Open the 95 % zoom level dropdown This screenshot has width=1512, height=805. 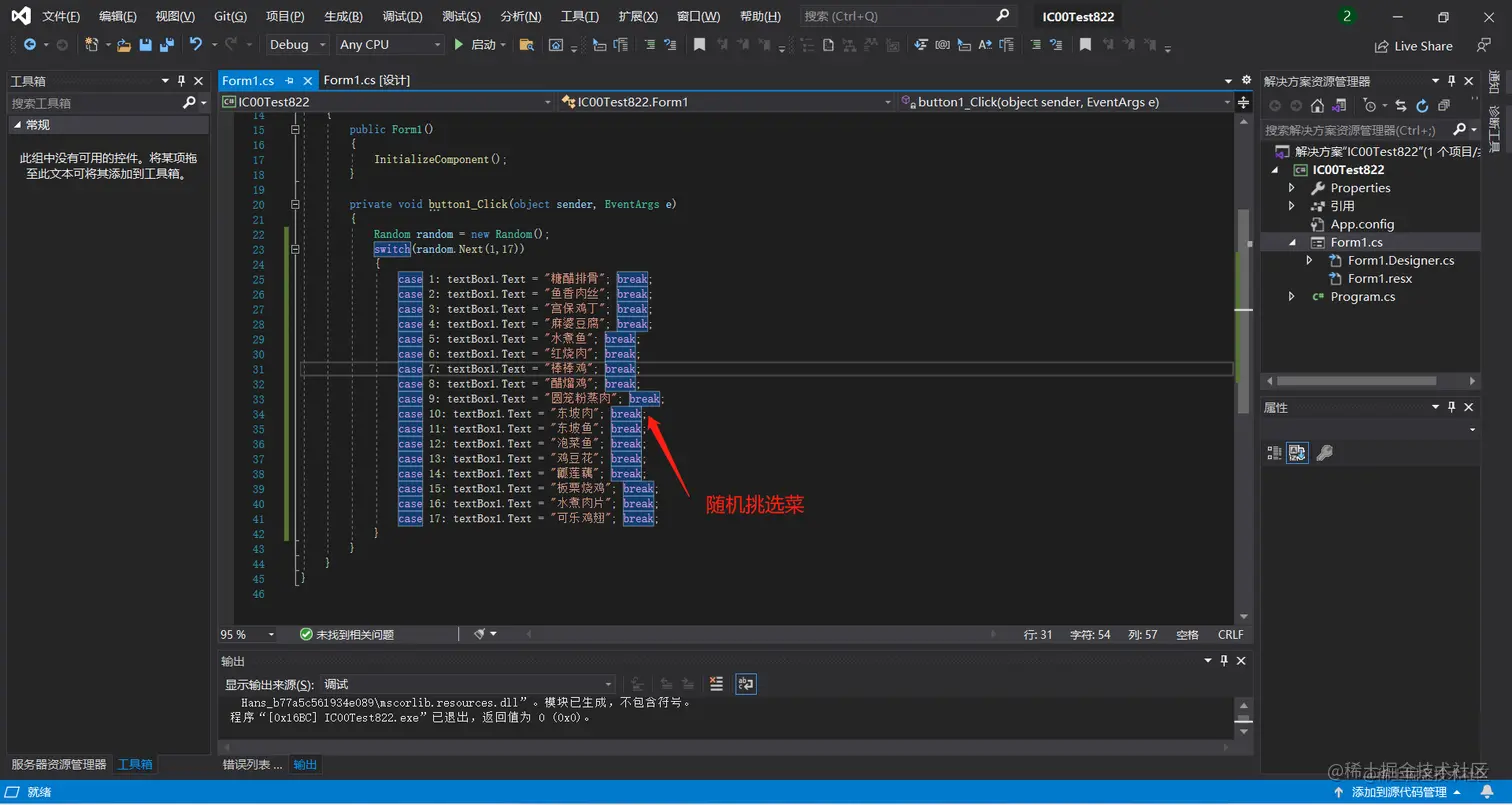pos(248,634)
